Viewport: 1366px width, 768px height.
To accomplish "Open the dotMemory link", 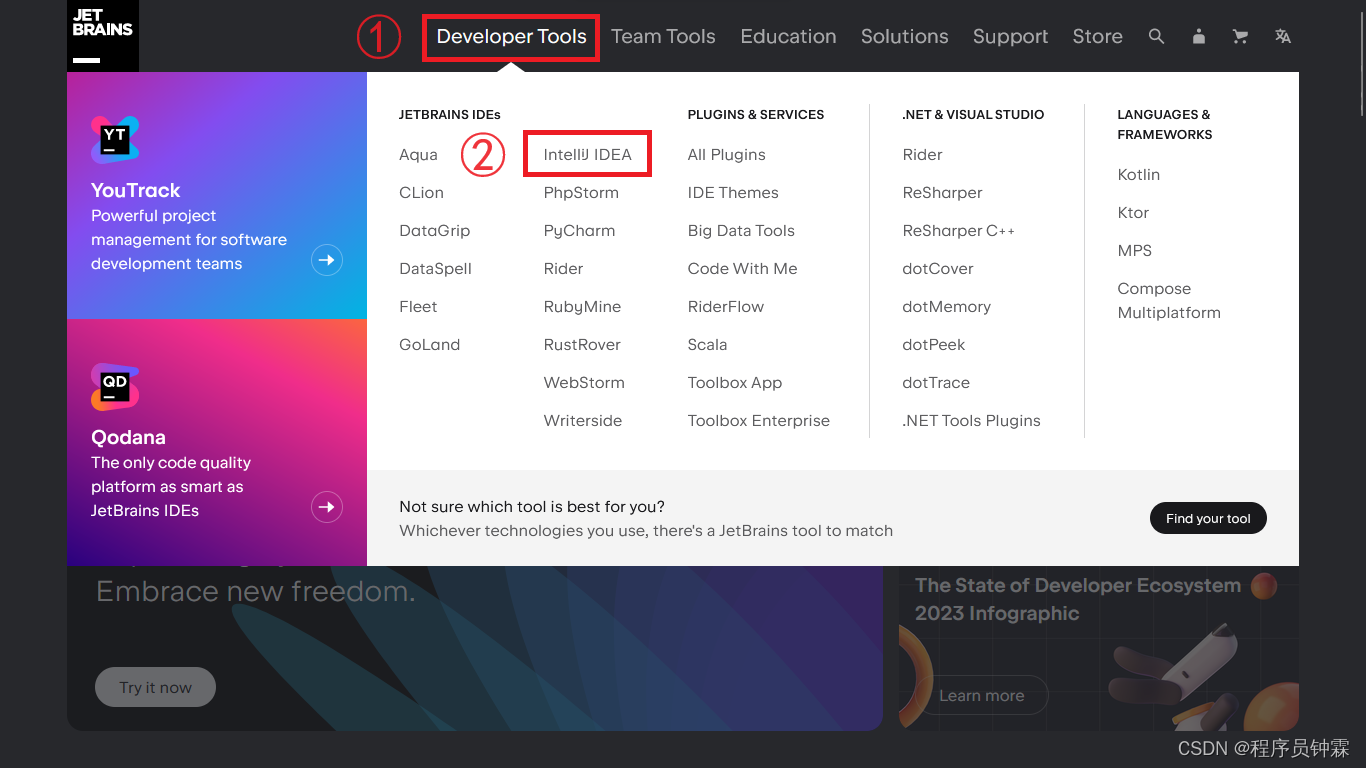I will pos(946,307).
